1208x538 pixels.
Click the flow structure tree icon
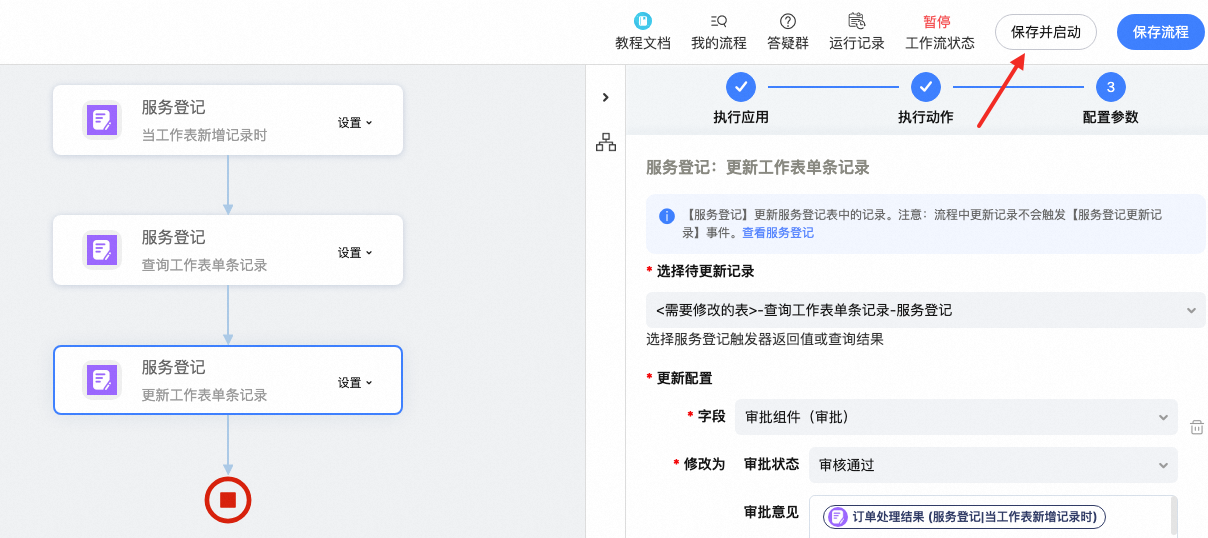point(606,142)
